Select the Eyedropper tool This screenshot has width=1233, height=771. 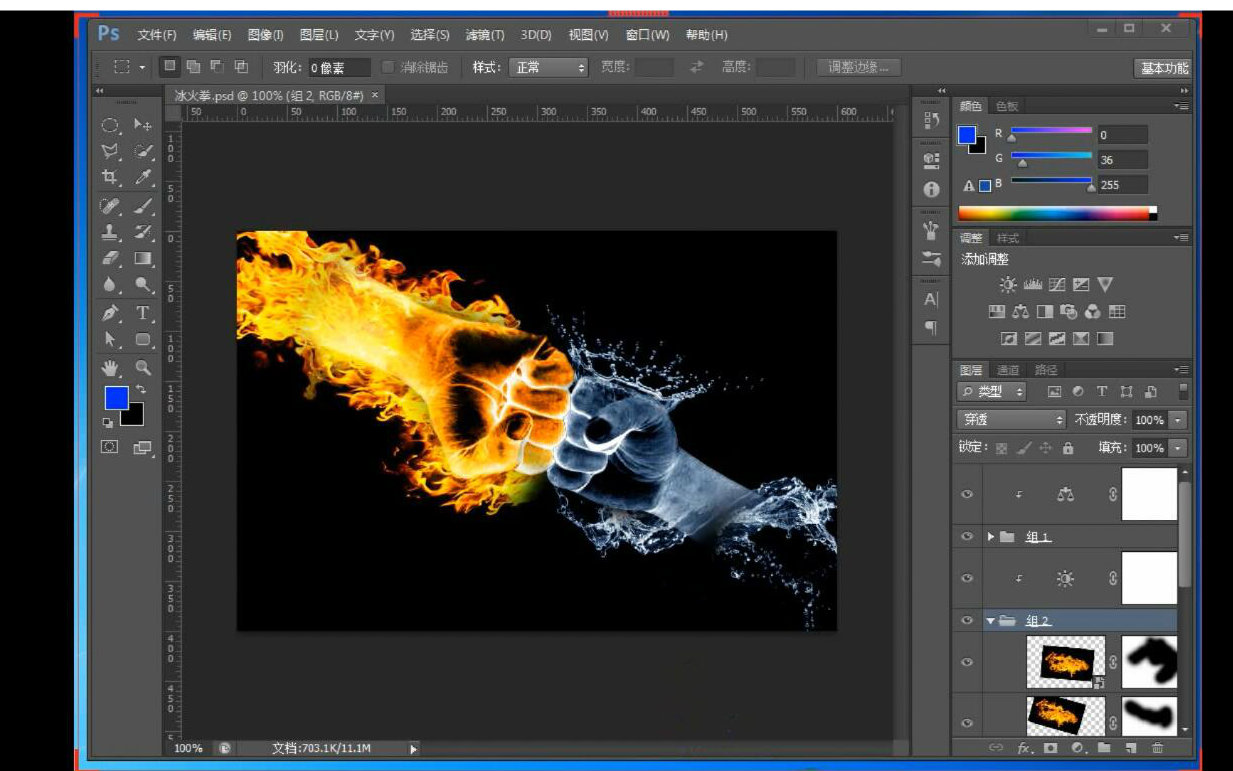point(143,177)
